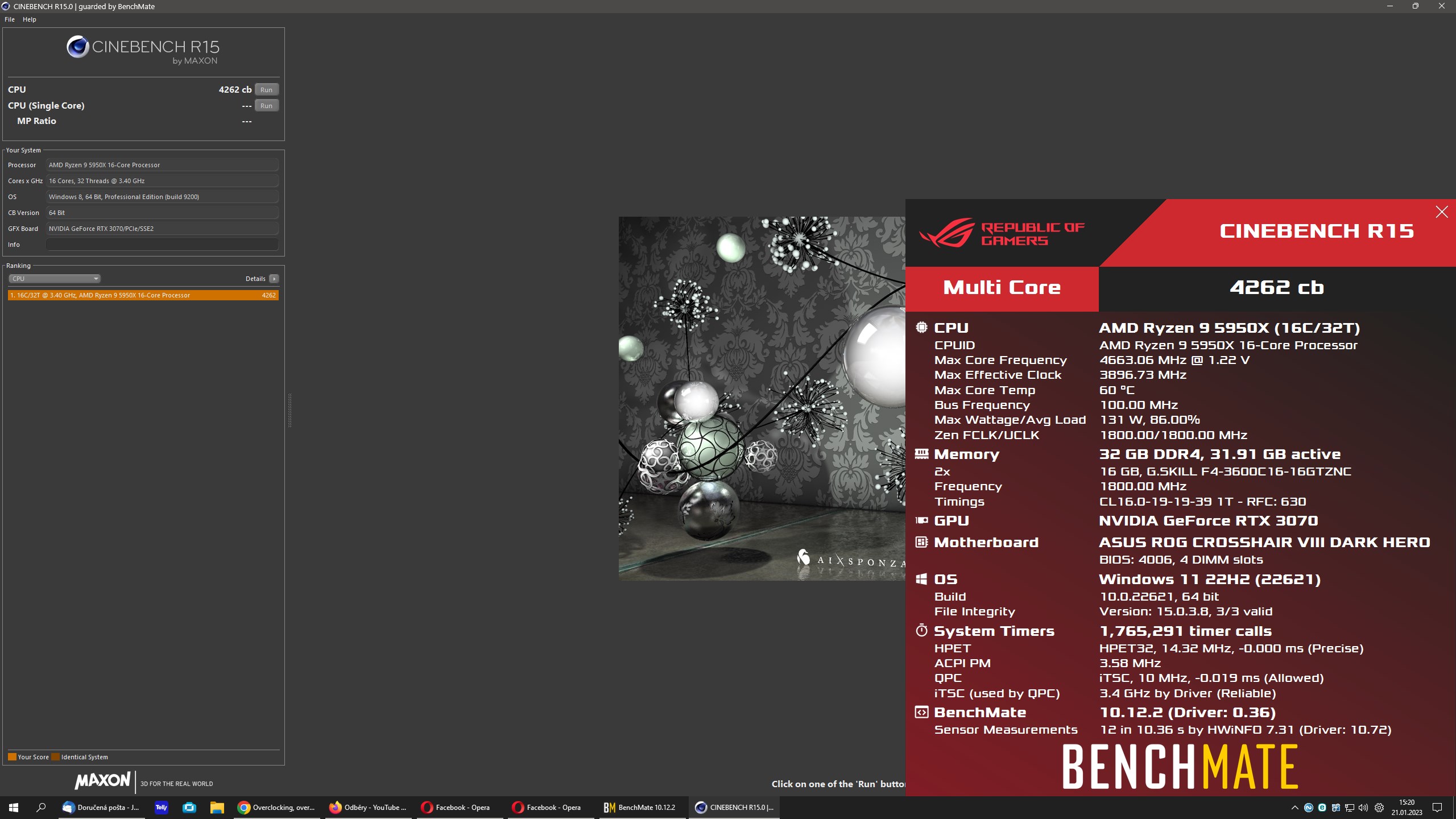The image size is (1456, 819).
Task: Show hidden system tray icons
Action: [1295, 807]
